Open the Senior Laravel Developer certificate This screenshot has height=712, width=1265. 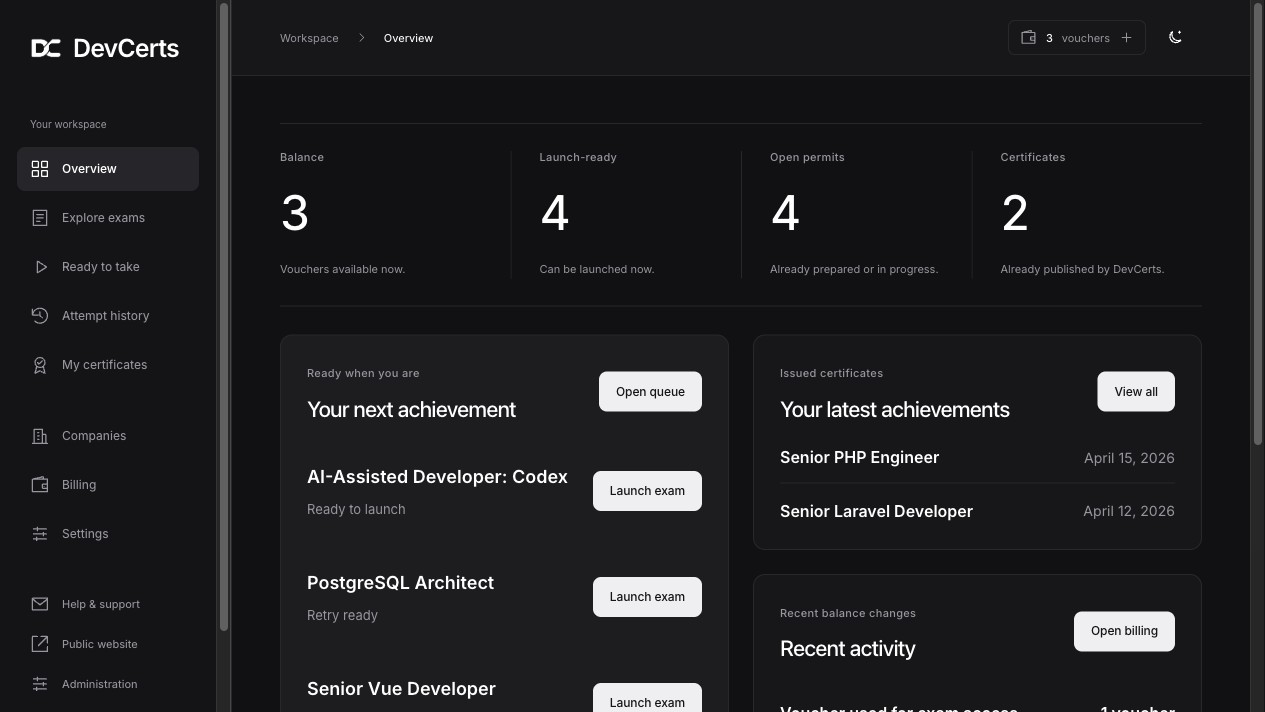coord(876,511)
